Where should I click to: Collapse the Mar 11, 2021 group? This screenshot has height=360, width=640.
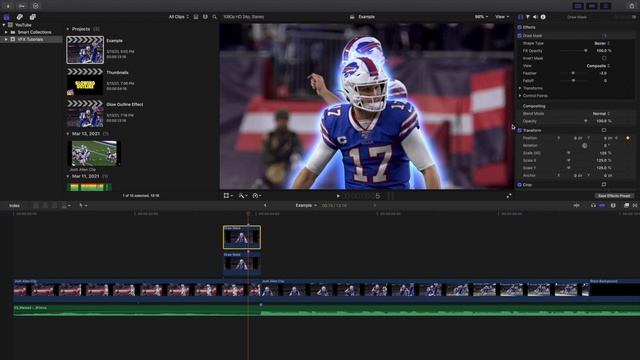click(x=68, y=176)
